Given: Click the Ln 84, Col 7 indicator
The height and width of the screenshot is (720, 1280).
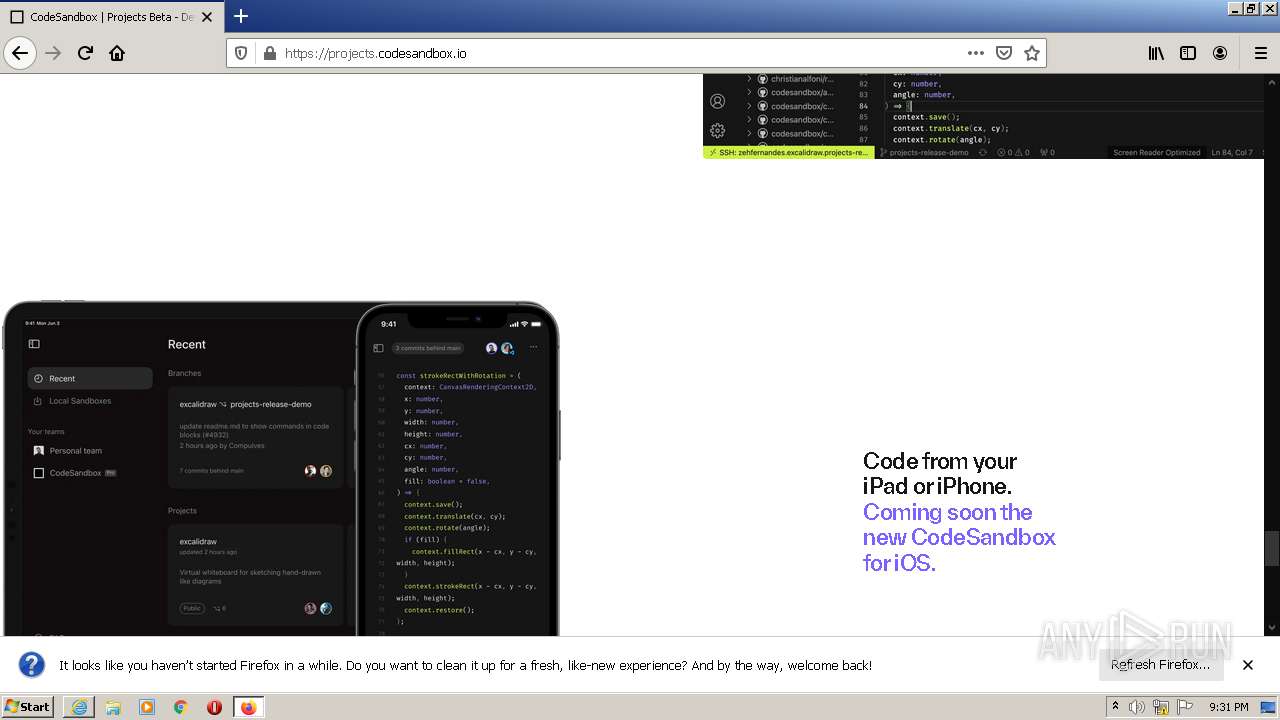Looking at the screenshot, I should tap(1232, 153).
